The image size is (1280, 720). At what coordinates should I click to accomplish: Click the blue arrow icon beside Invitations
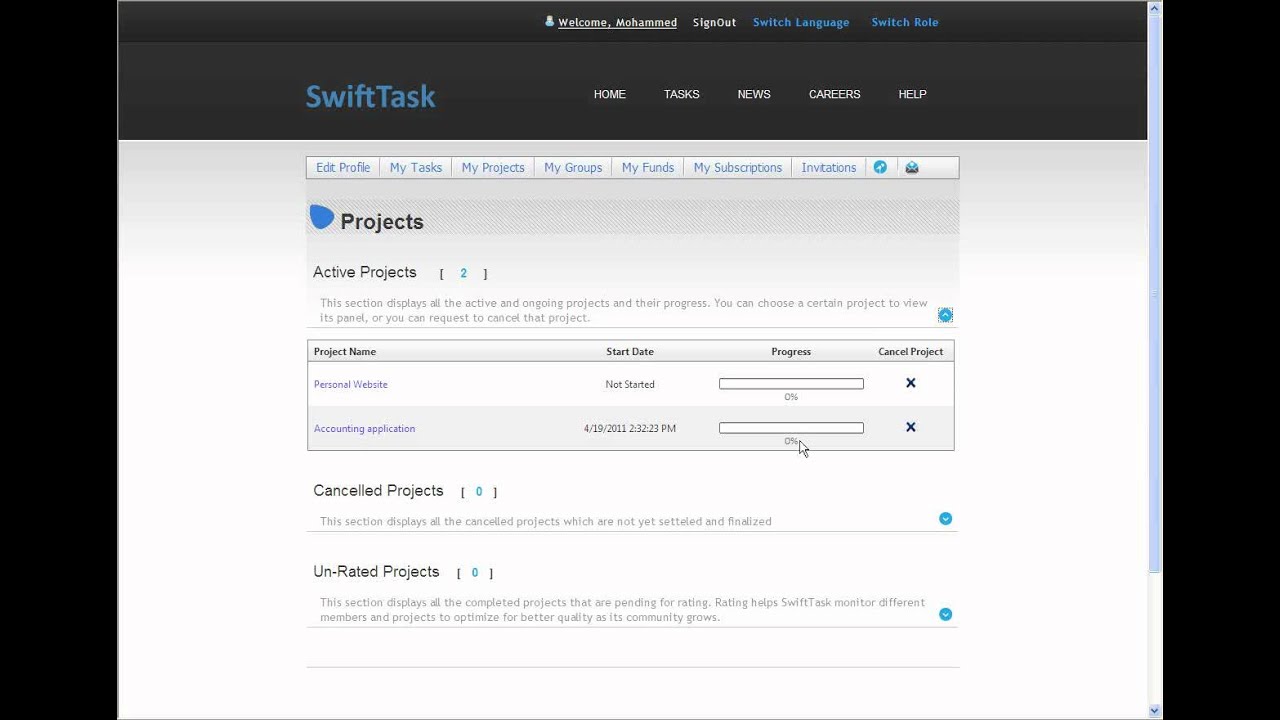coord(880,167)
